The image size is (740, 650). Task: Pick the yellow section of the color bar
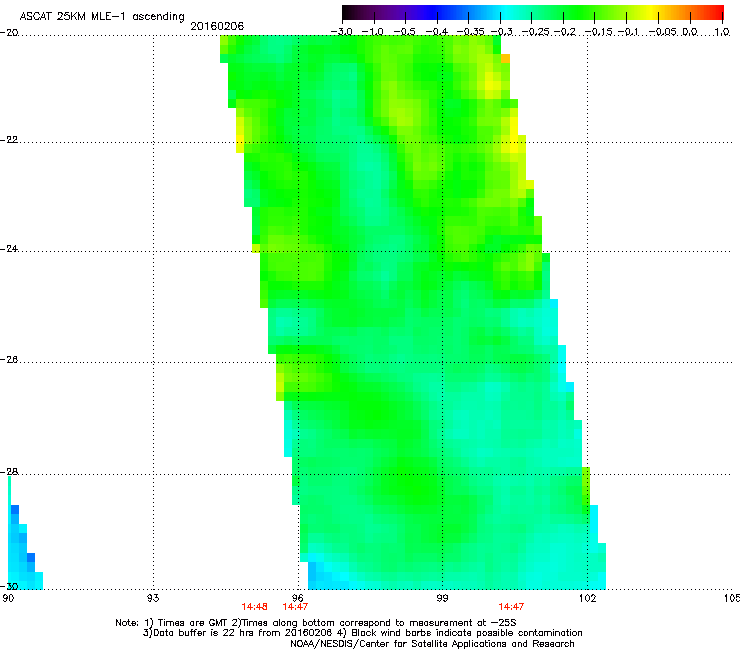tap(653, 13)
